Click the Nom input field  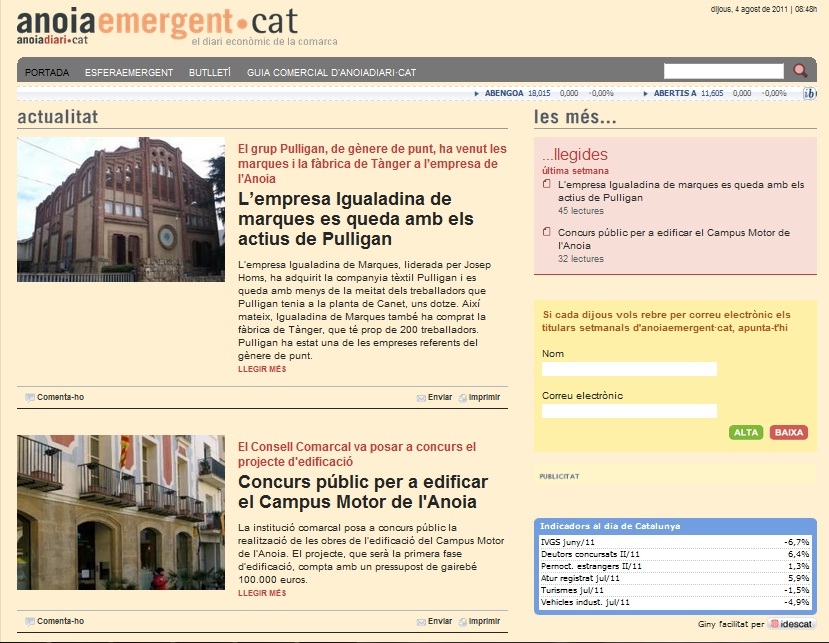629,369
